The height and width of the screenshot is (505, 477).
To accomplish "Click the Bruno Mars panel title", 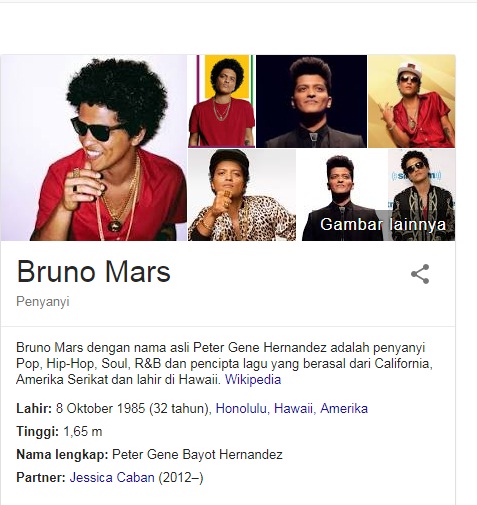I will tap(94, 272).
